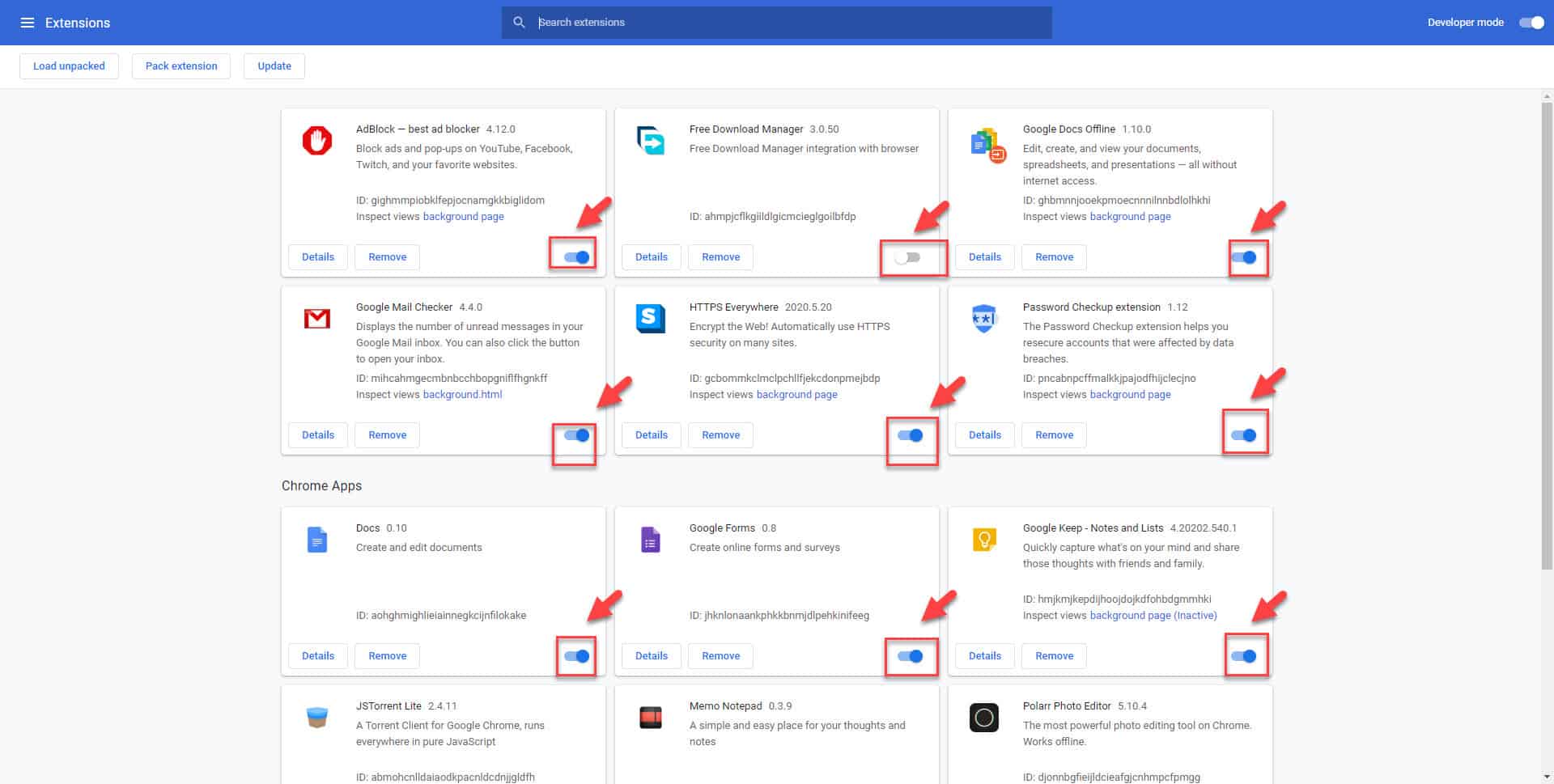
Task: Click the Search extensions field
Action: click(777, 23)
